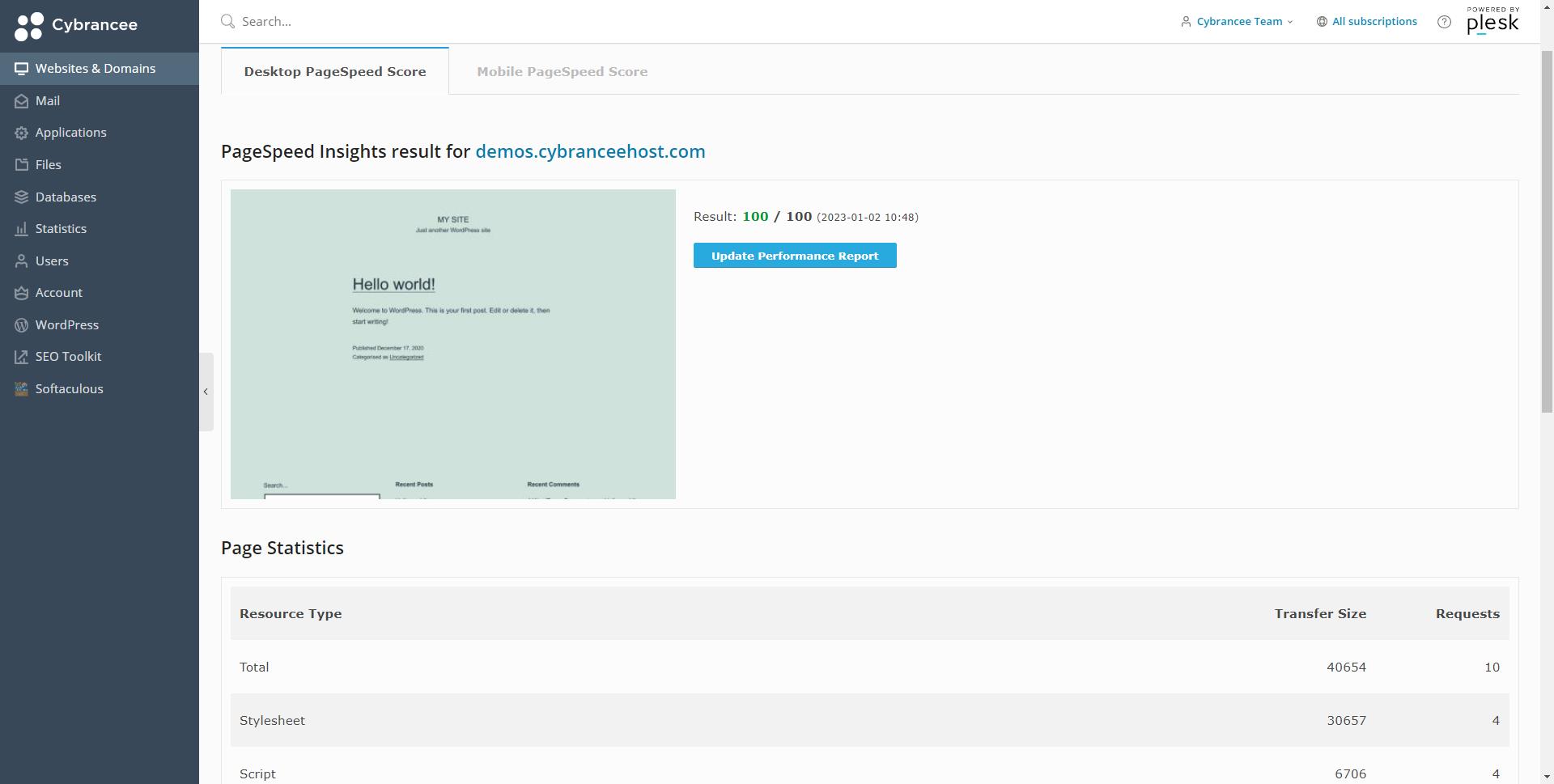Click the Applications gear icon
This screenshot has width=1554, height=784.
[x=22, y=133]
